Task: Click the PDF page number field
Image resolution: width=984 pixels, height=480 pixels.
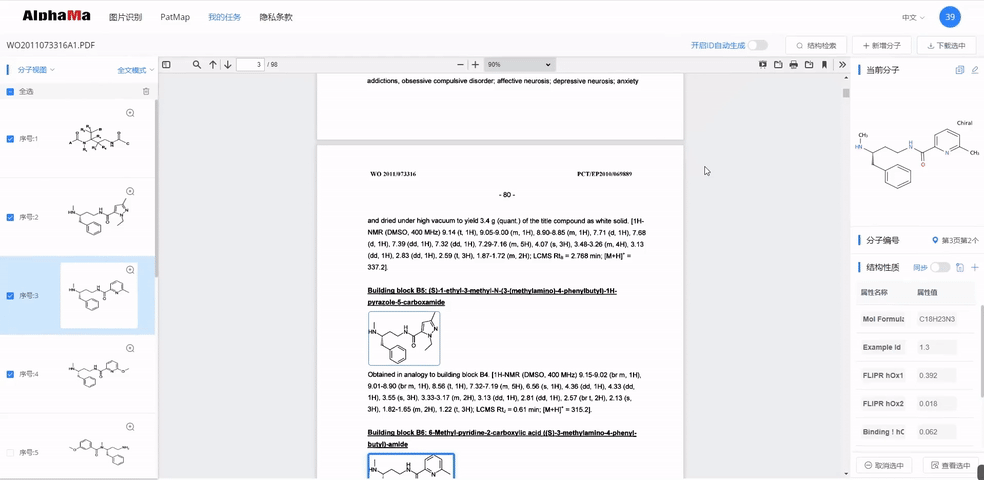Action: 250,65
